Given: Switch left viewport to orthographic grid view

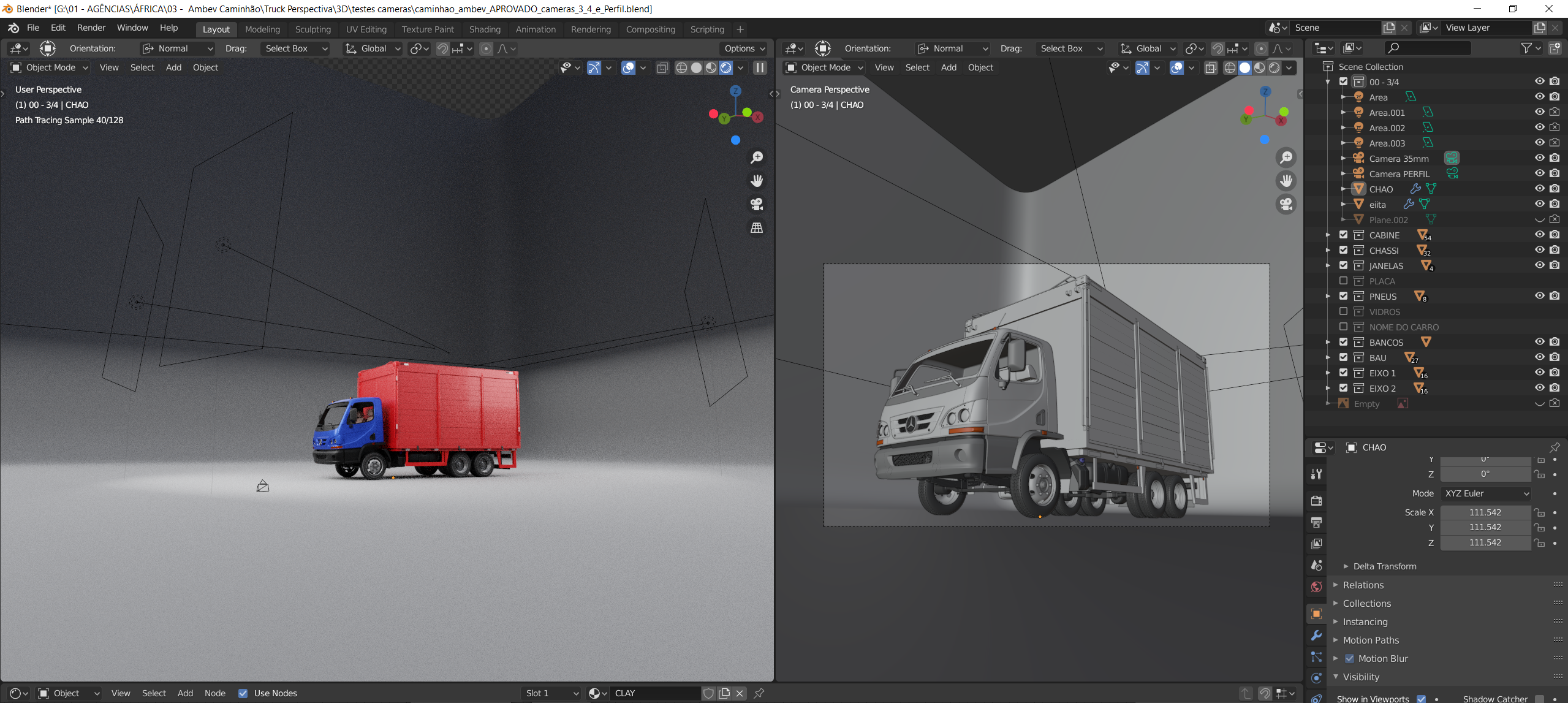Looking at the screenshot, I should pos(757,227).
